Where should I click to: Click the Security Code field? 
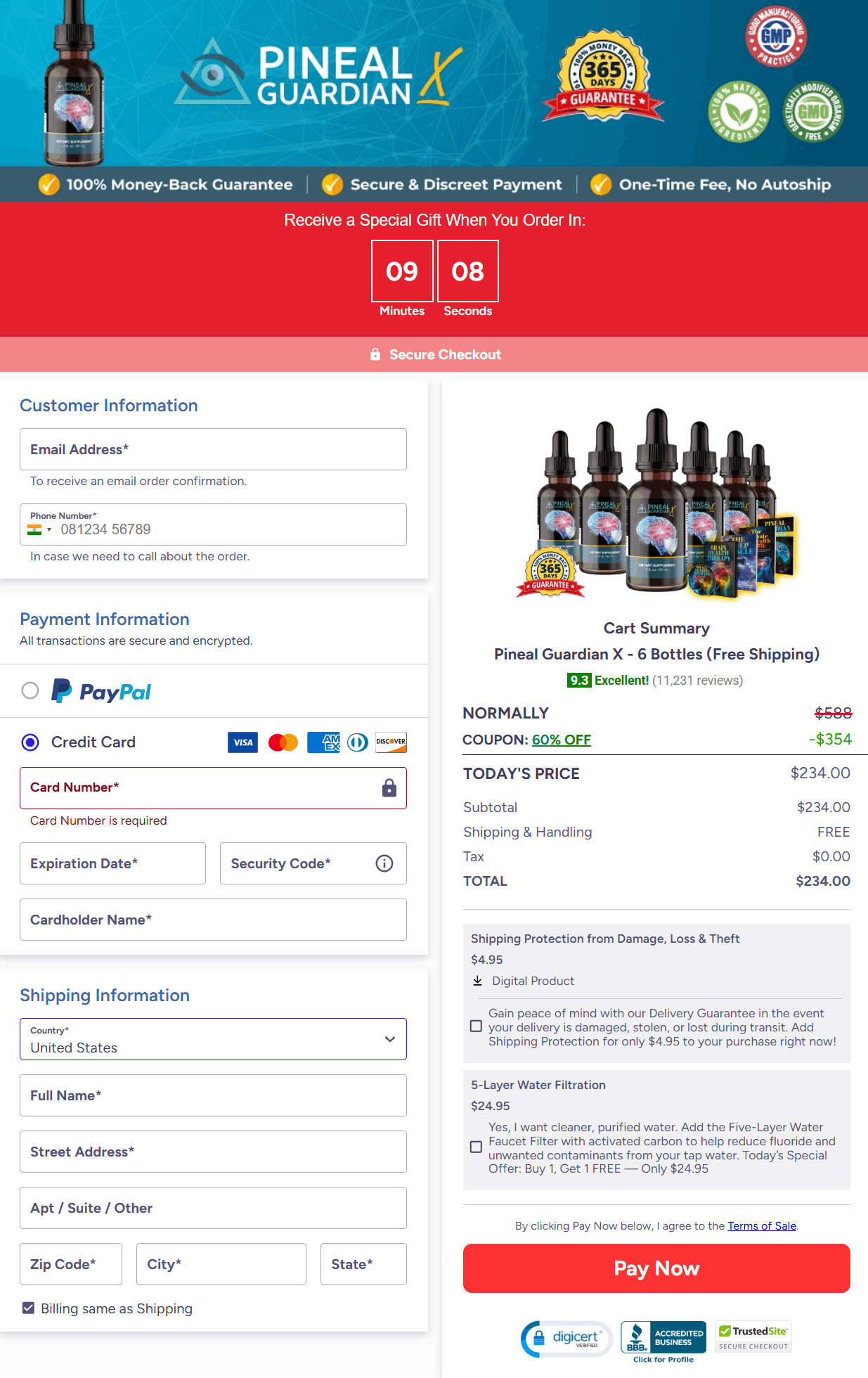pos(313,863)
